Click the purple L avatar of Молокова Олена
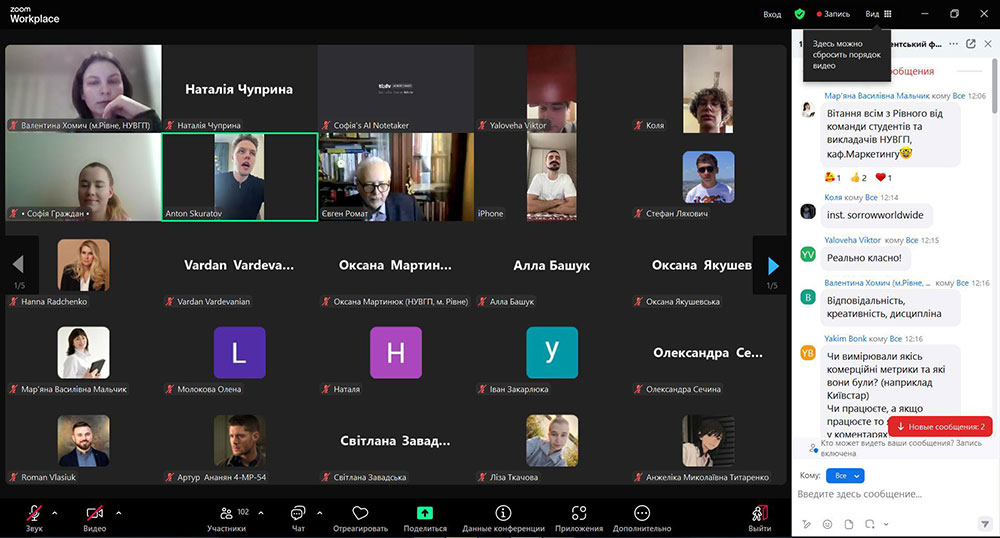 (239, 353)
